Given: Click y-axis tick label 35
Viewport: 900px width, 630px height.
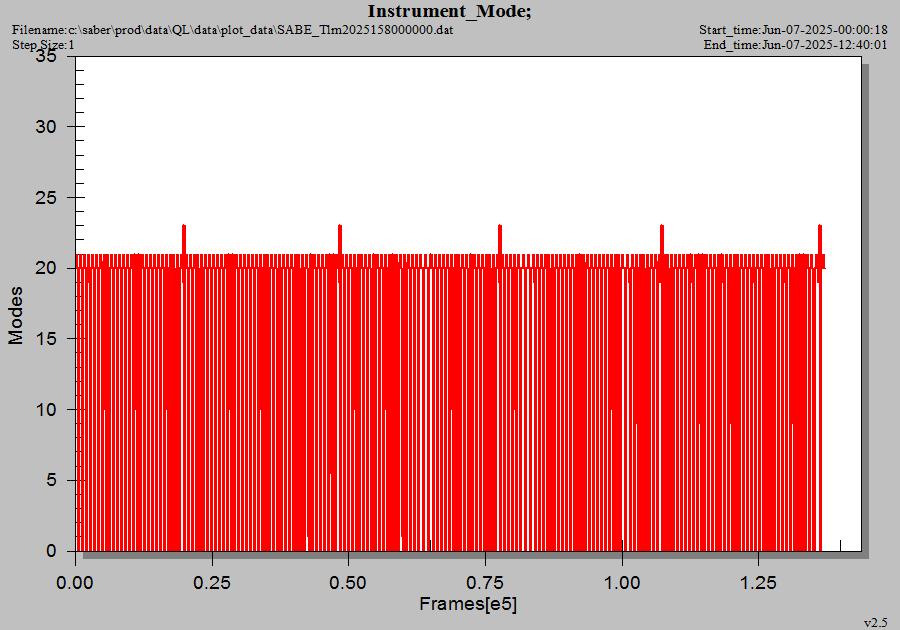Looking at the screenshot, I should [x=46, y=56].
